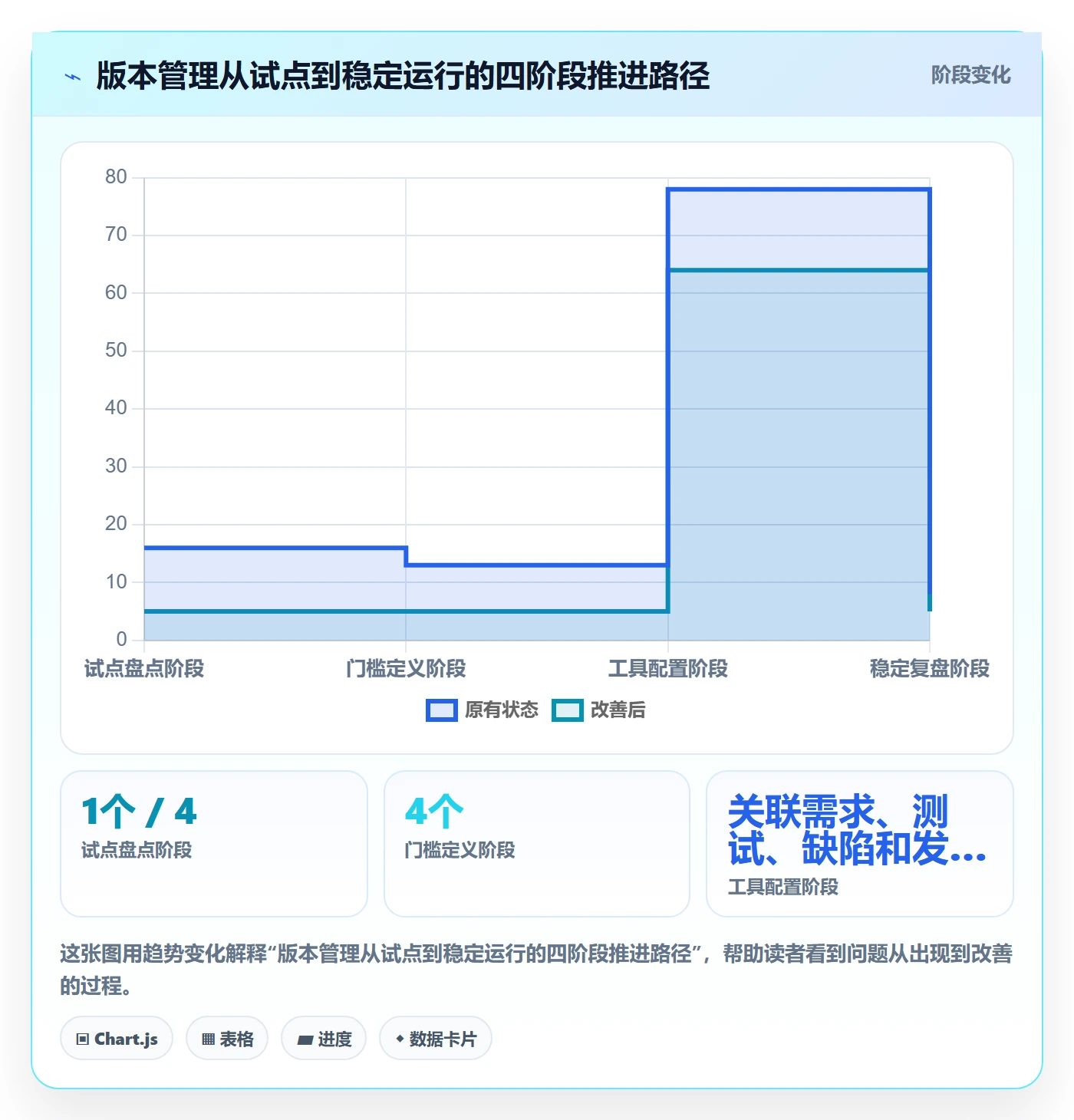Viewport: 1074px width, 1120px height.
Task: Click the 门槛定义阶段 x-axis label
Action: coord(406,669)
